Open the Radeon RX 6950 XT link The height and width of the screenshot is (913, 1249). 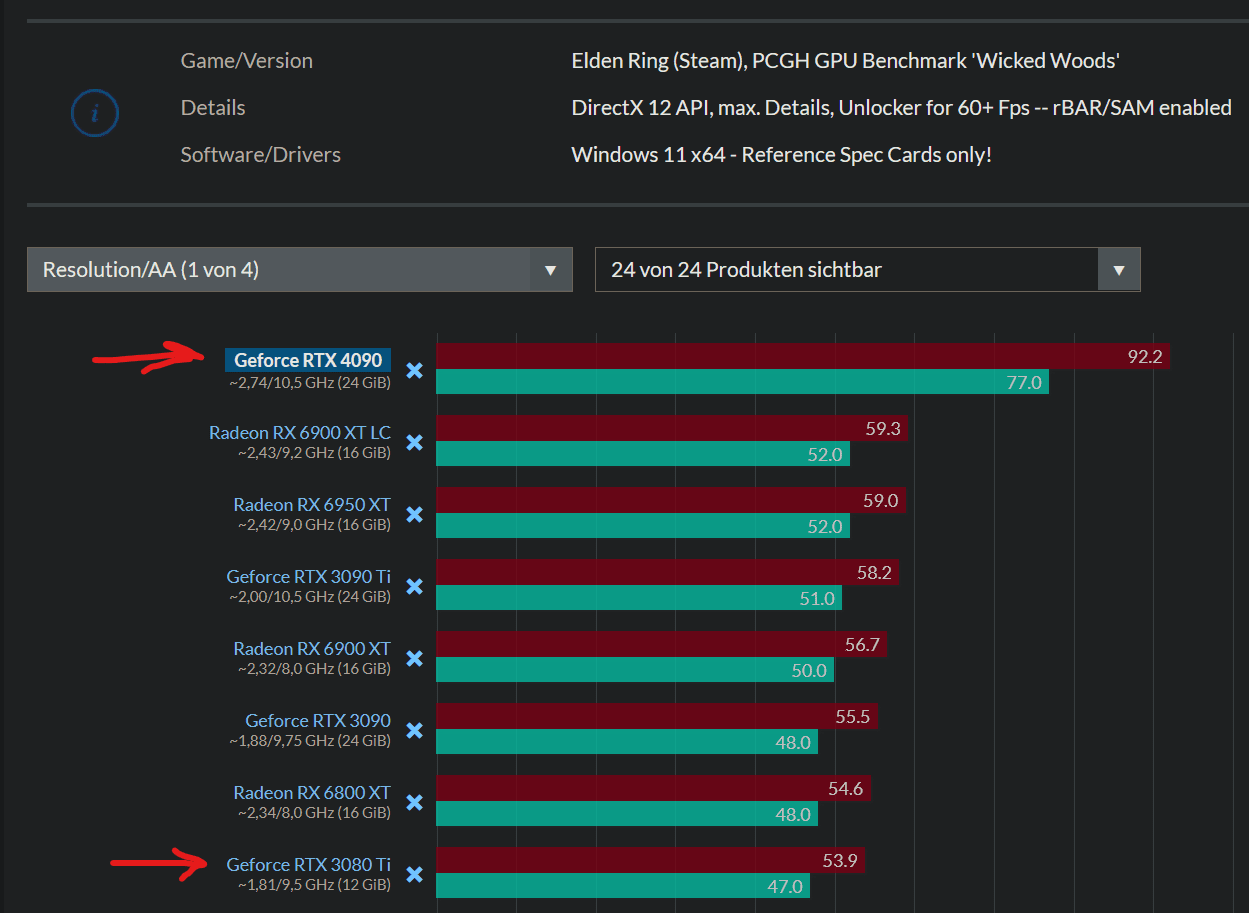[312, 505]
